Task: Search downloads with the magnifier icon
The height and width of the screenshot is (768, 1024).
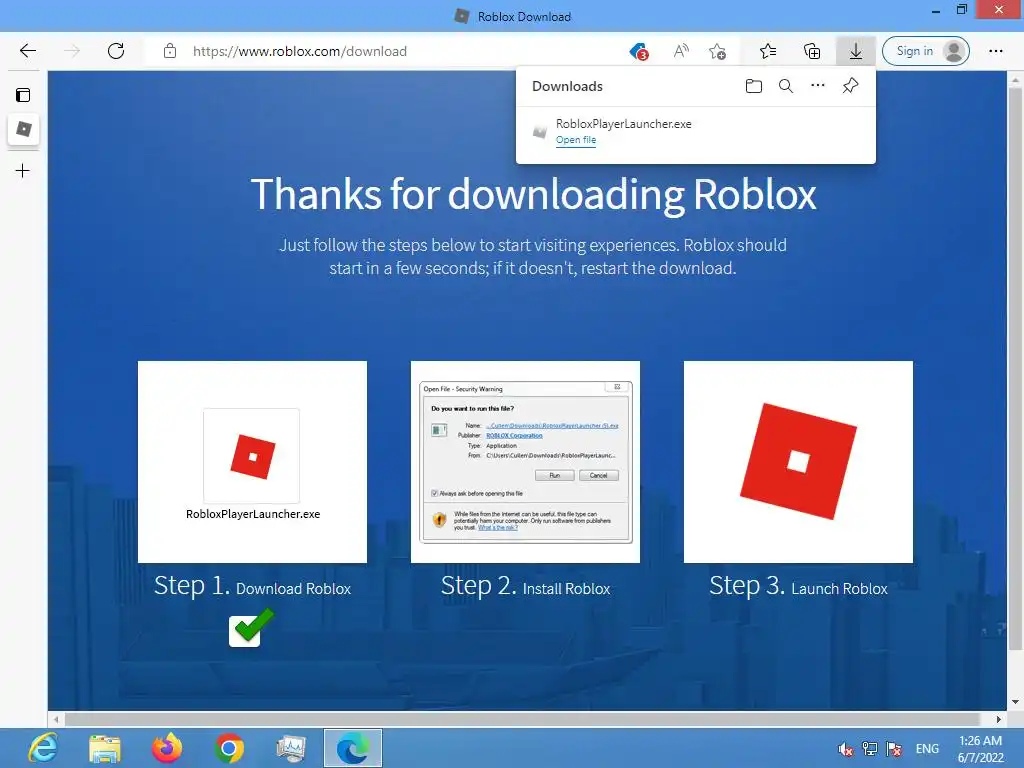Action: coord(786,86)
